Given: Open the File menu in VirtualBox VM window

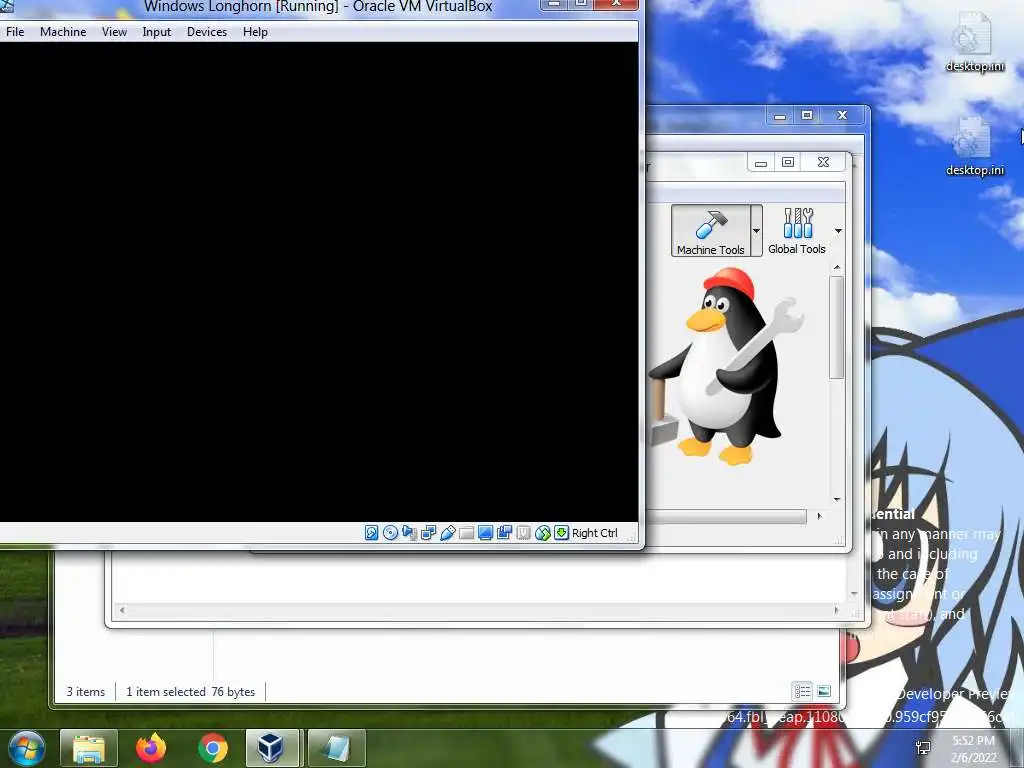Looking at the screenshot, I should point(15,32).
